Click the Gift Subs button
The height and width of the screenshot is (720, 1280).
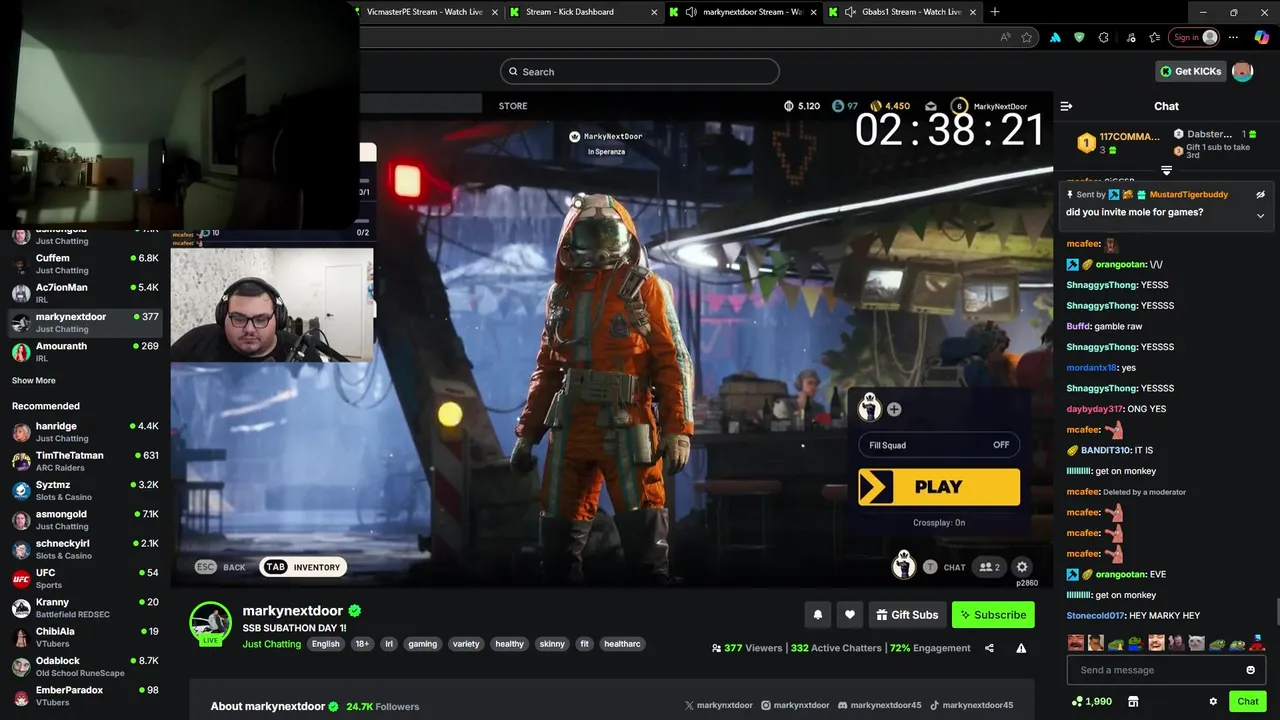(906, 615)
